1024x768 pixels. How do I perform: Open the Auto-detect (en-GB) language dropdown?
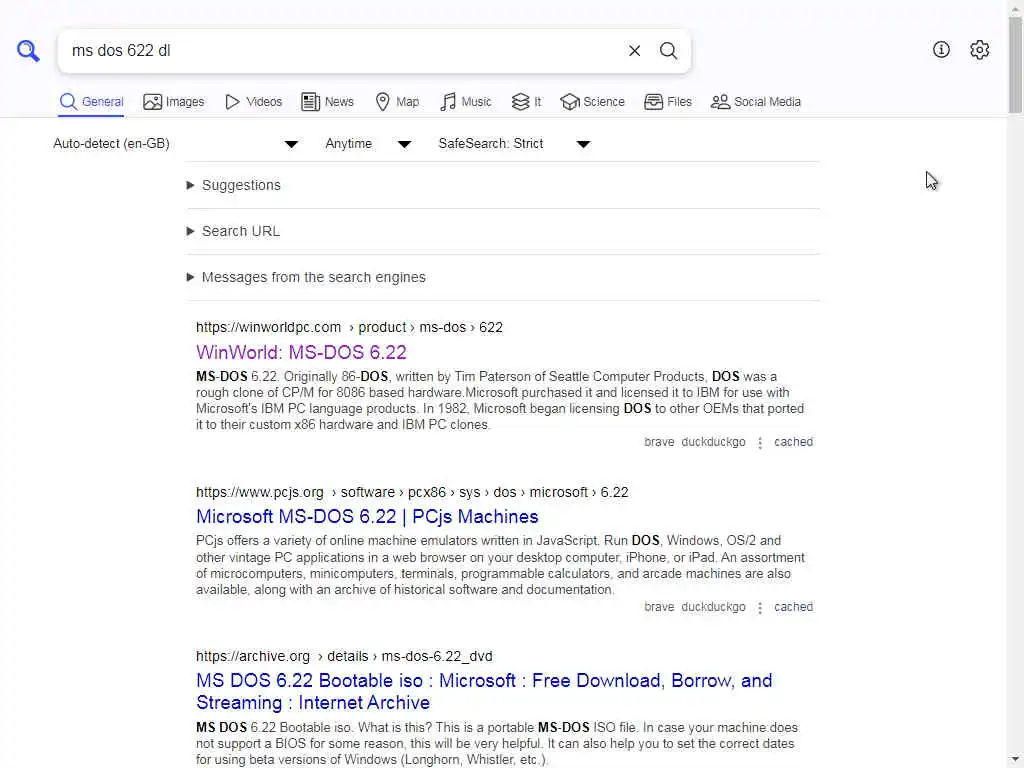click(x=176, y=144)
